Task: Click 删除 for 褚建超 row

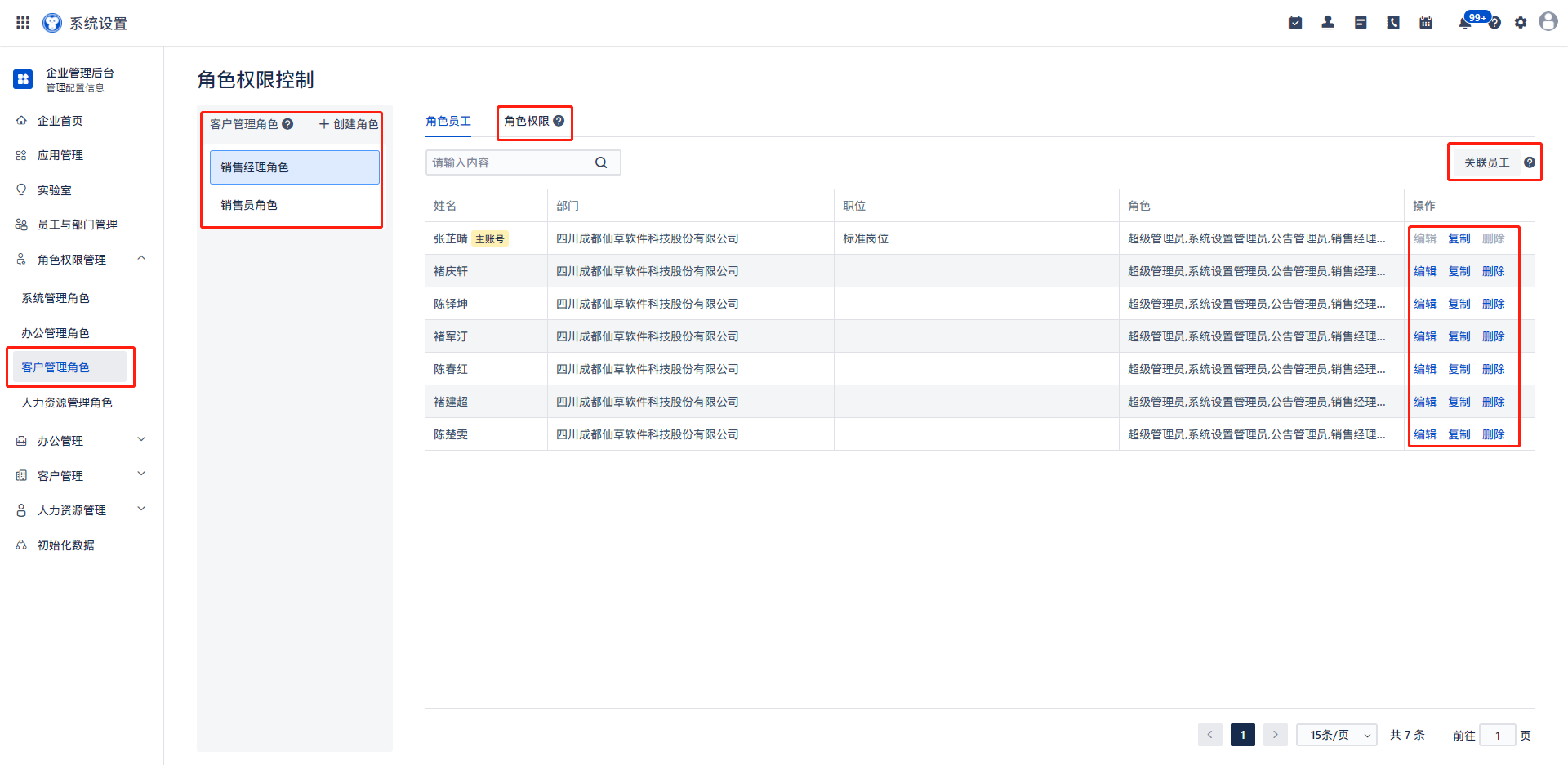Action: [x=1494, y=402]
